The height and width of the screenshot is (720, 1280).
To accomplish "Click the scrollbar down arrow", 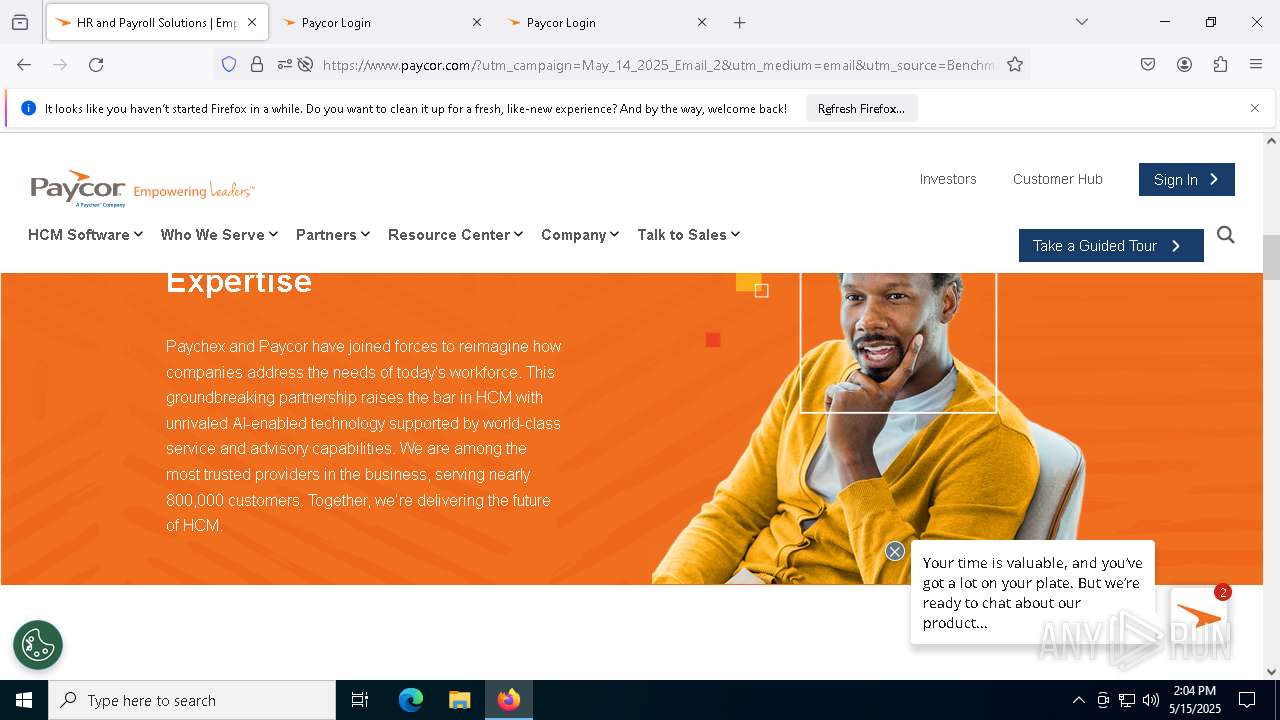I will click(1271, 672).
